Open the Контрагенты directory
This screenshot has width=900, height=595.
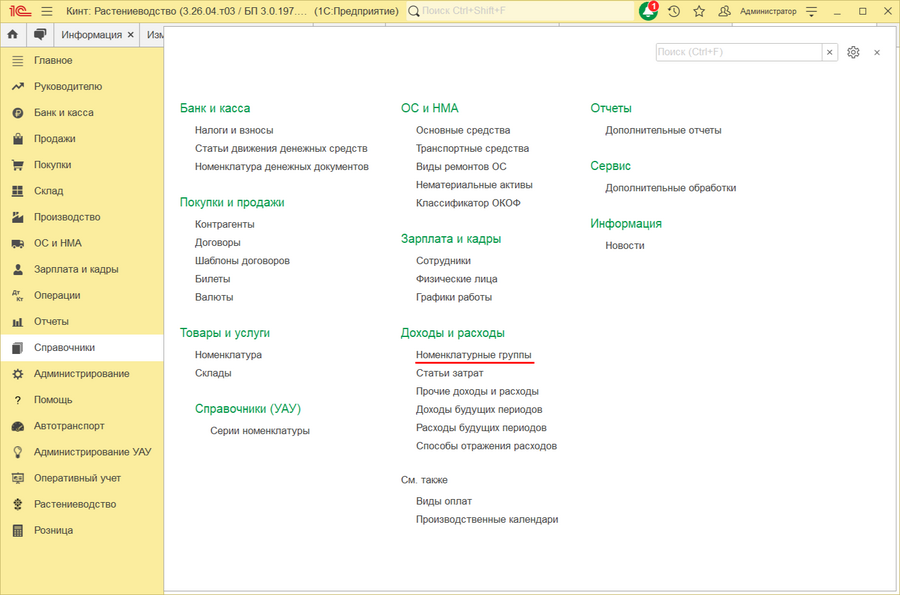224,224
